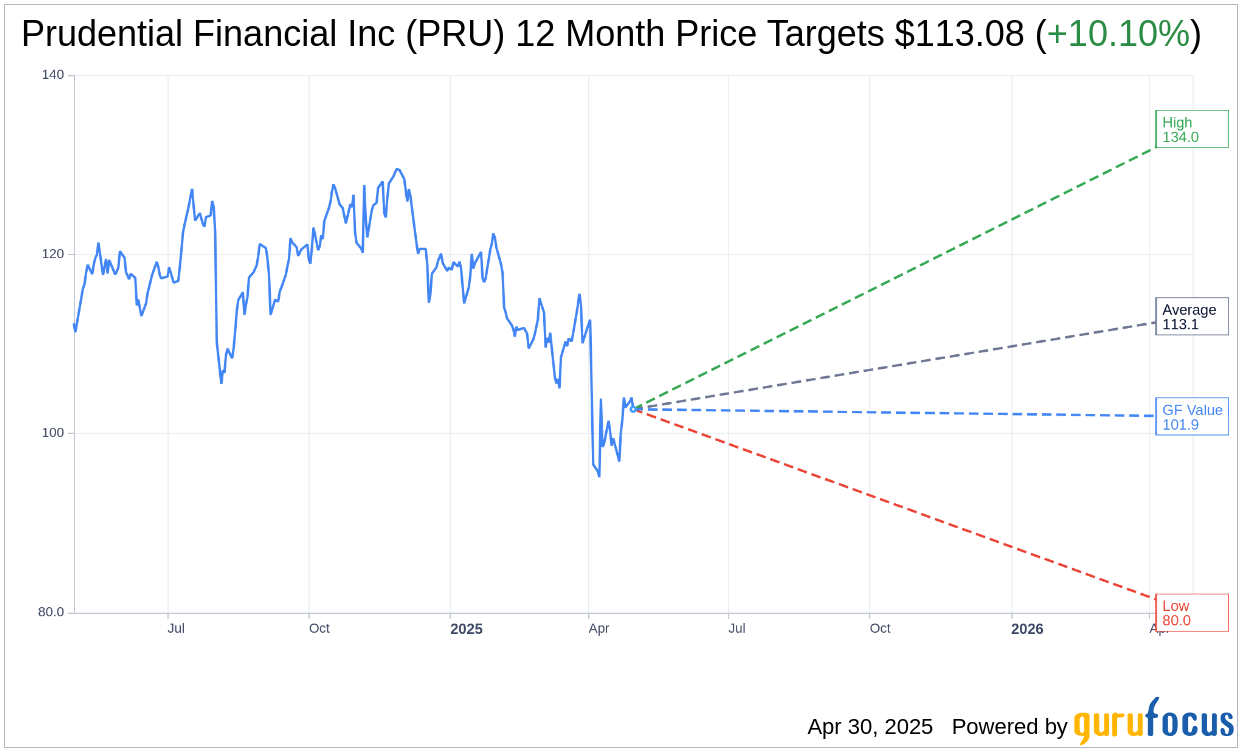
Task: Click the blue price line peak near December
Action: click(397, 170)
